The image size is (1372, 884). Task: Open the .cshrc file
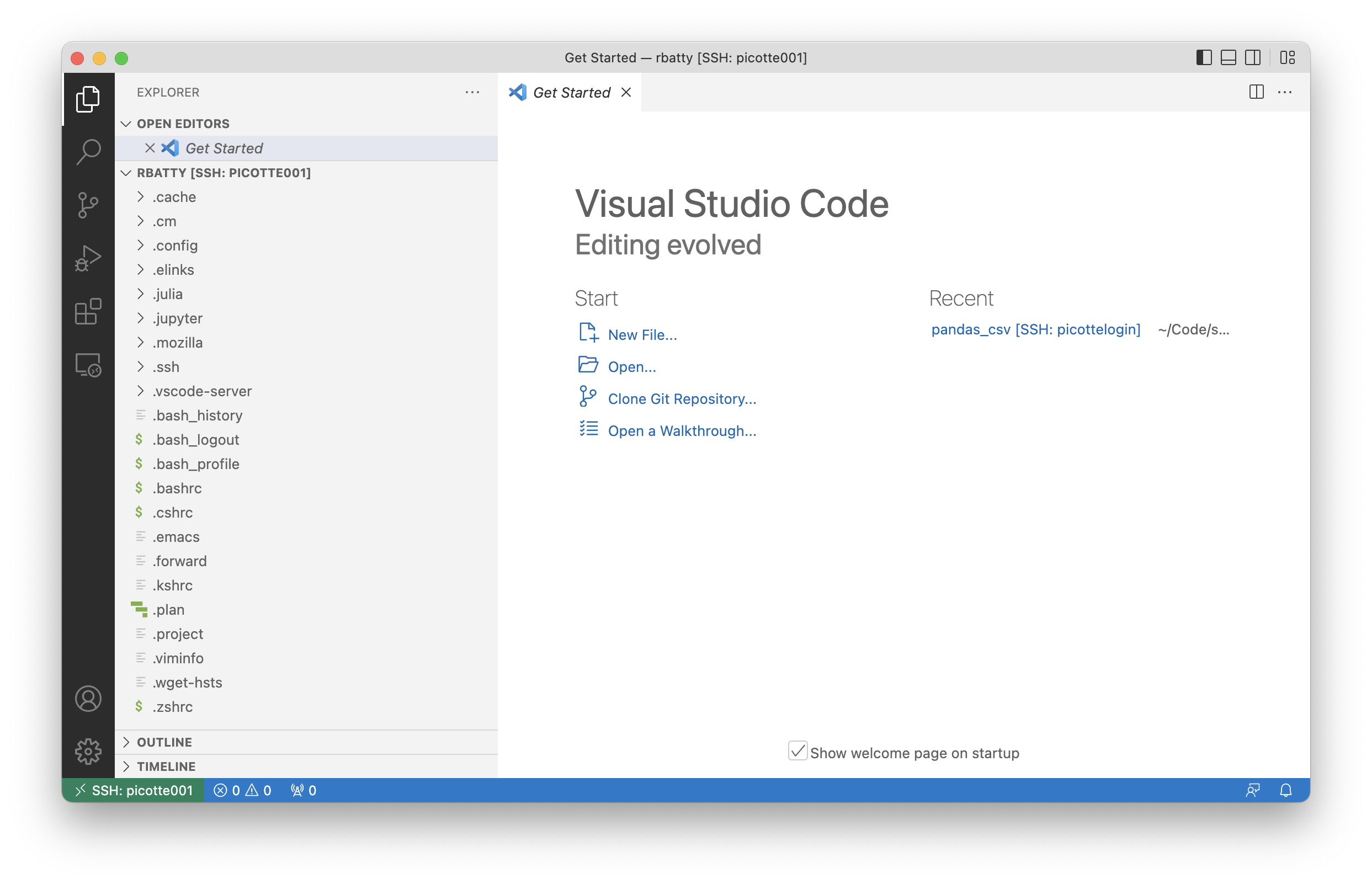point(306,513)
